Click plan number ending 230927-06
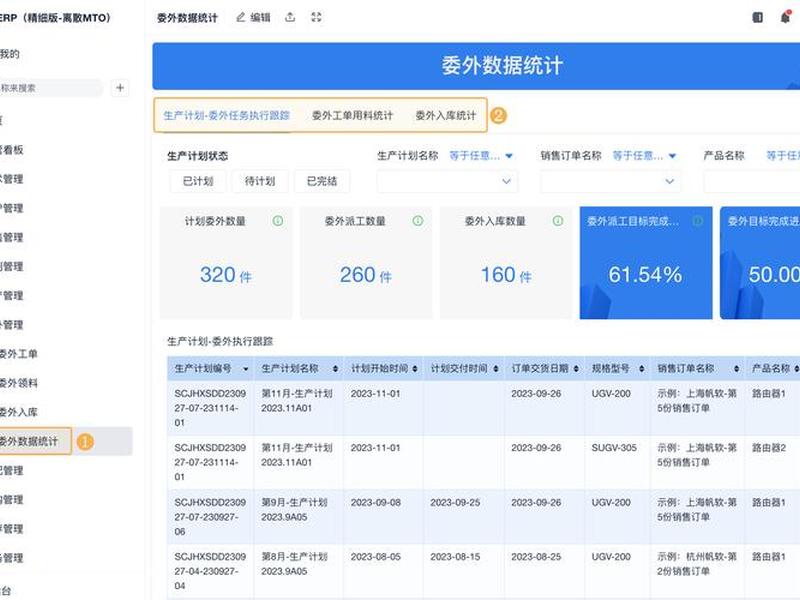Viewport: 800px width, 600px height. click(x=210, y=517)
